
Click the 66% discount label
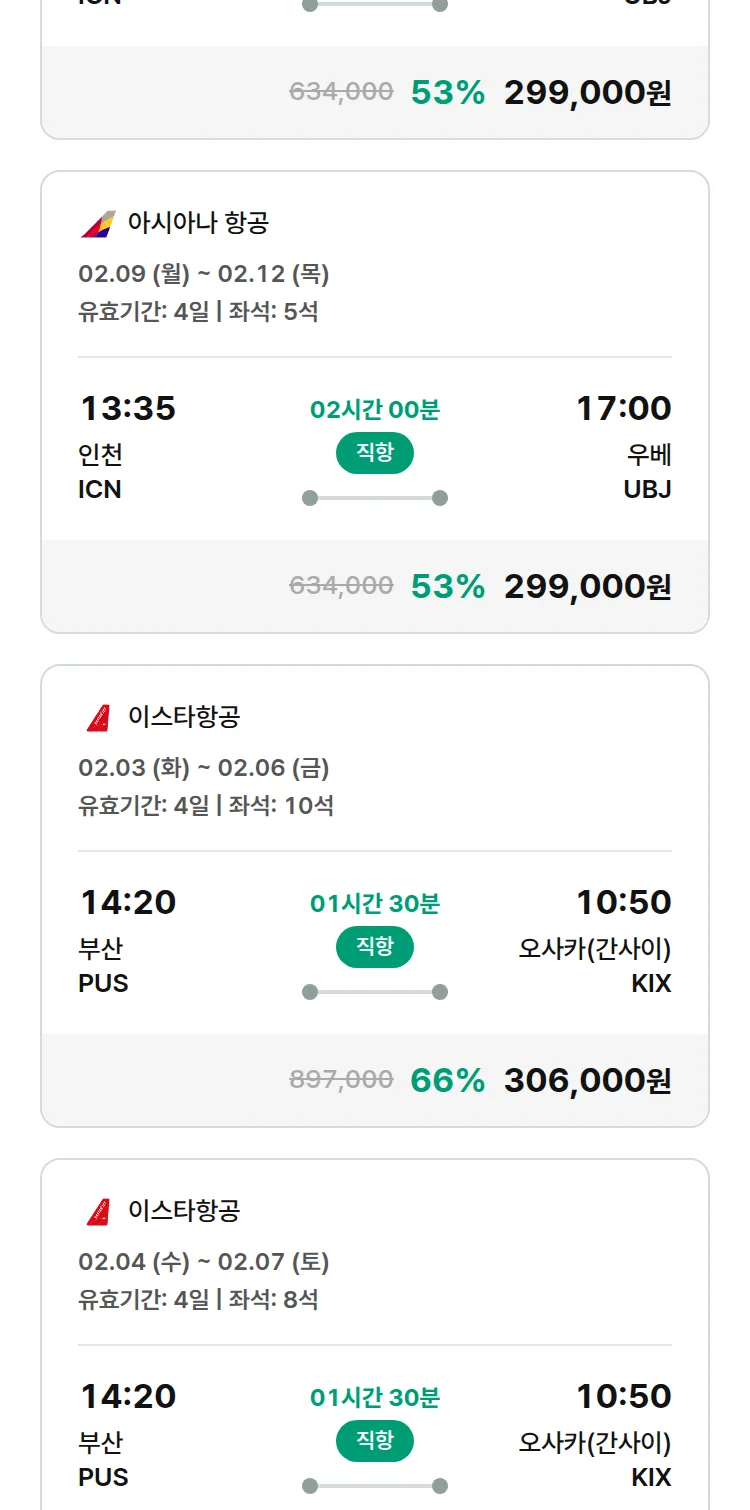[x=447, y=1080]
